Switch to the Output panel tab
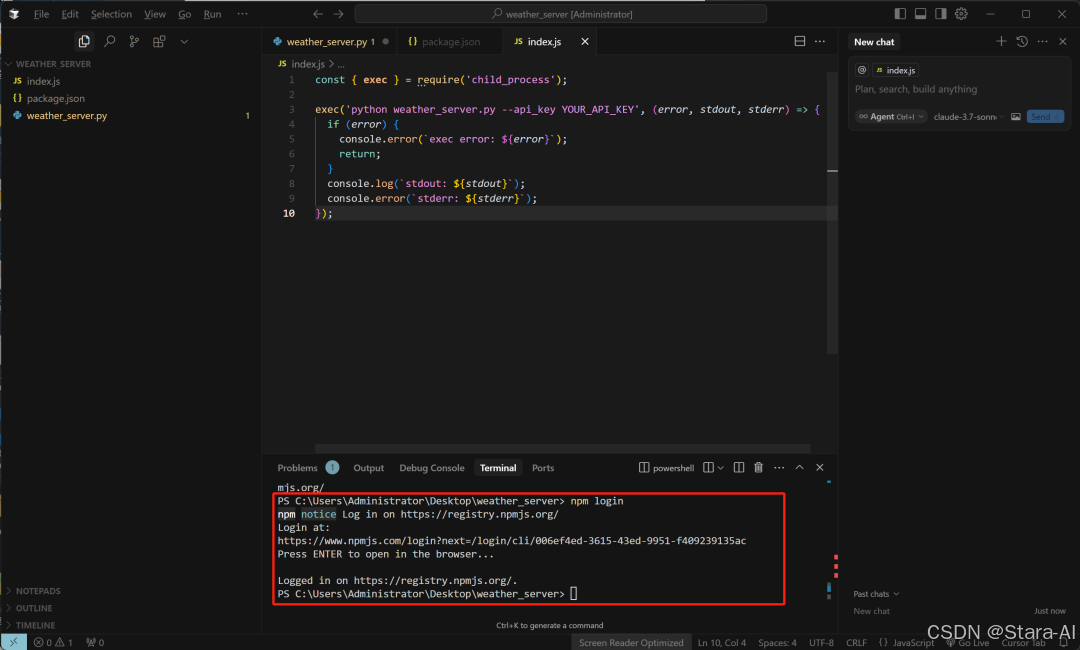This screenshot has height=650, width=1080. [x=368, y=468]
